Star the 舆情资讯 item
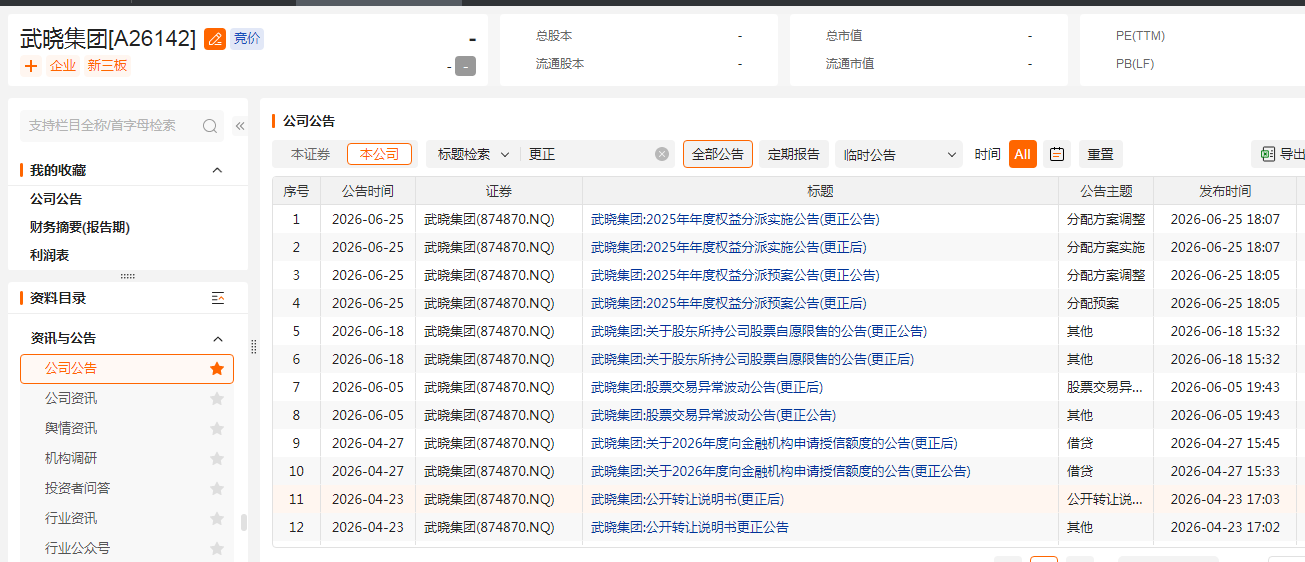 click(x=217, y=429)
